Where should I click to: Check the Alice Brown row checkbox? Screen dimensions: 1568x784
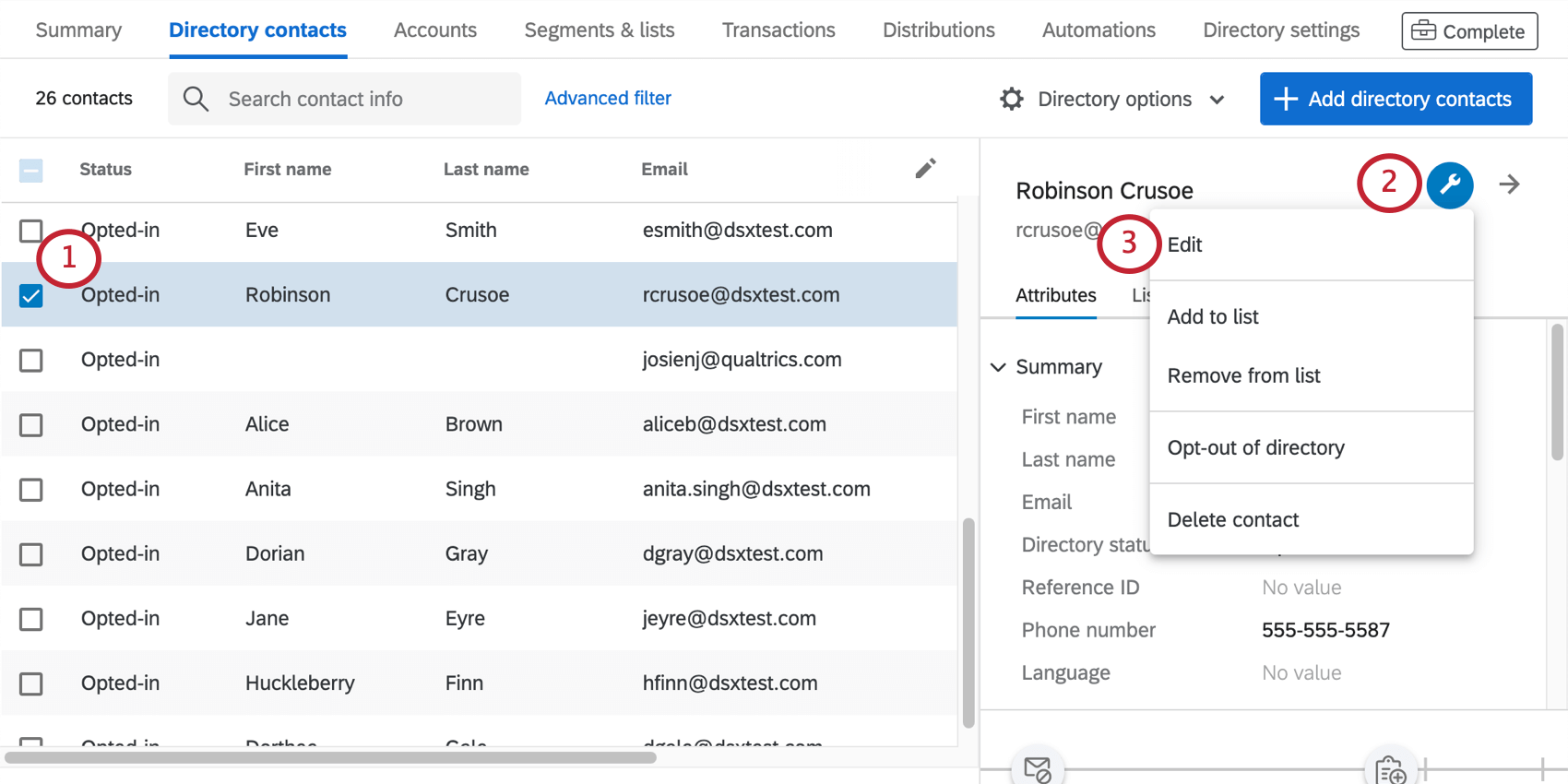coord(30,424)
